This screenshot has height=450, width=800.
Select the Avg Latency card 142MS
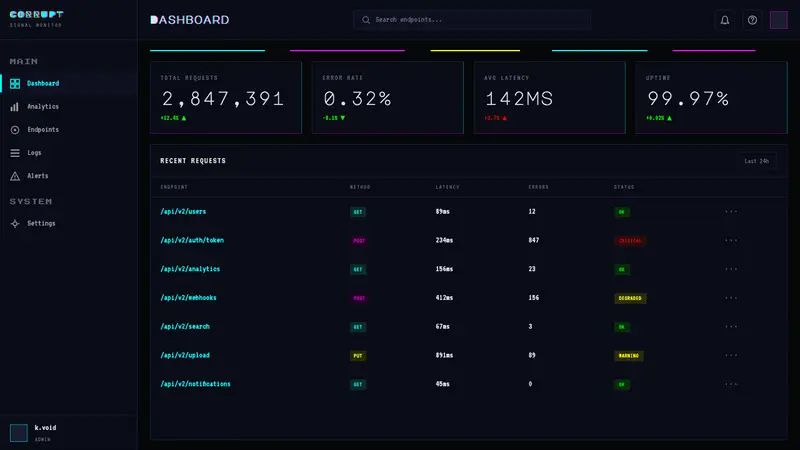[549, 97]
